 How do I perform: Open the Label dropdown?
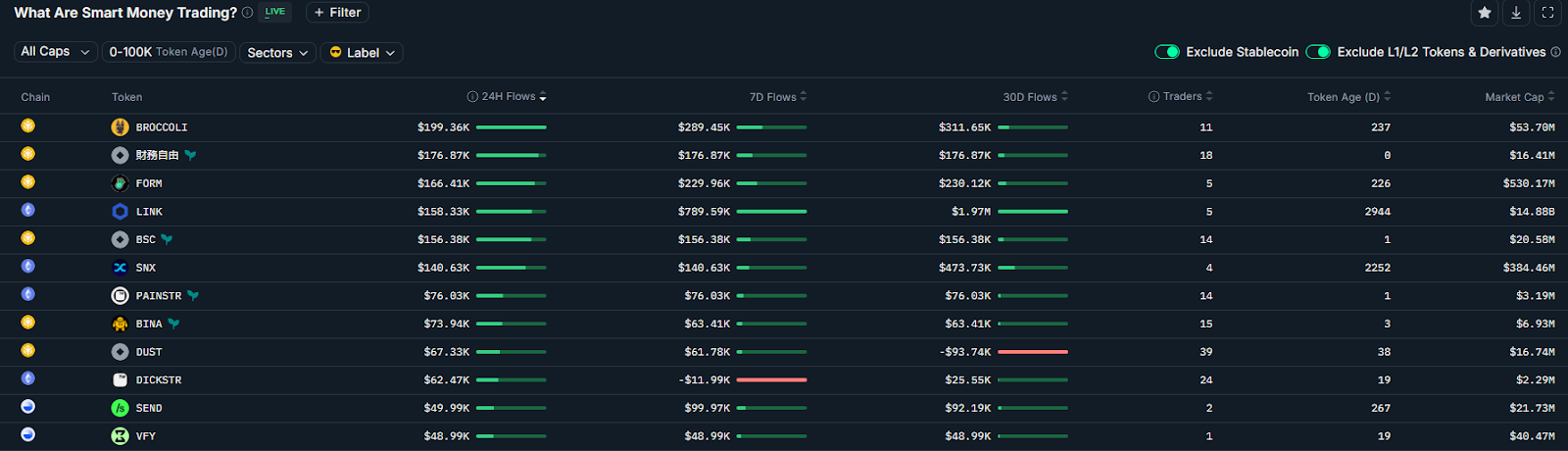tap(362, 53)
